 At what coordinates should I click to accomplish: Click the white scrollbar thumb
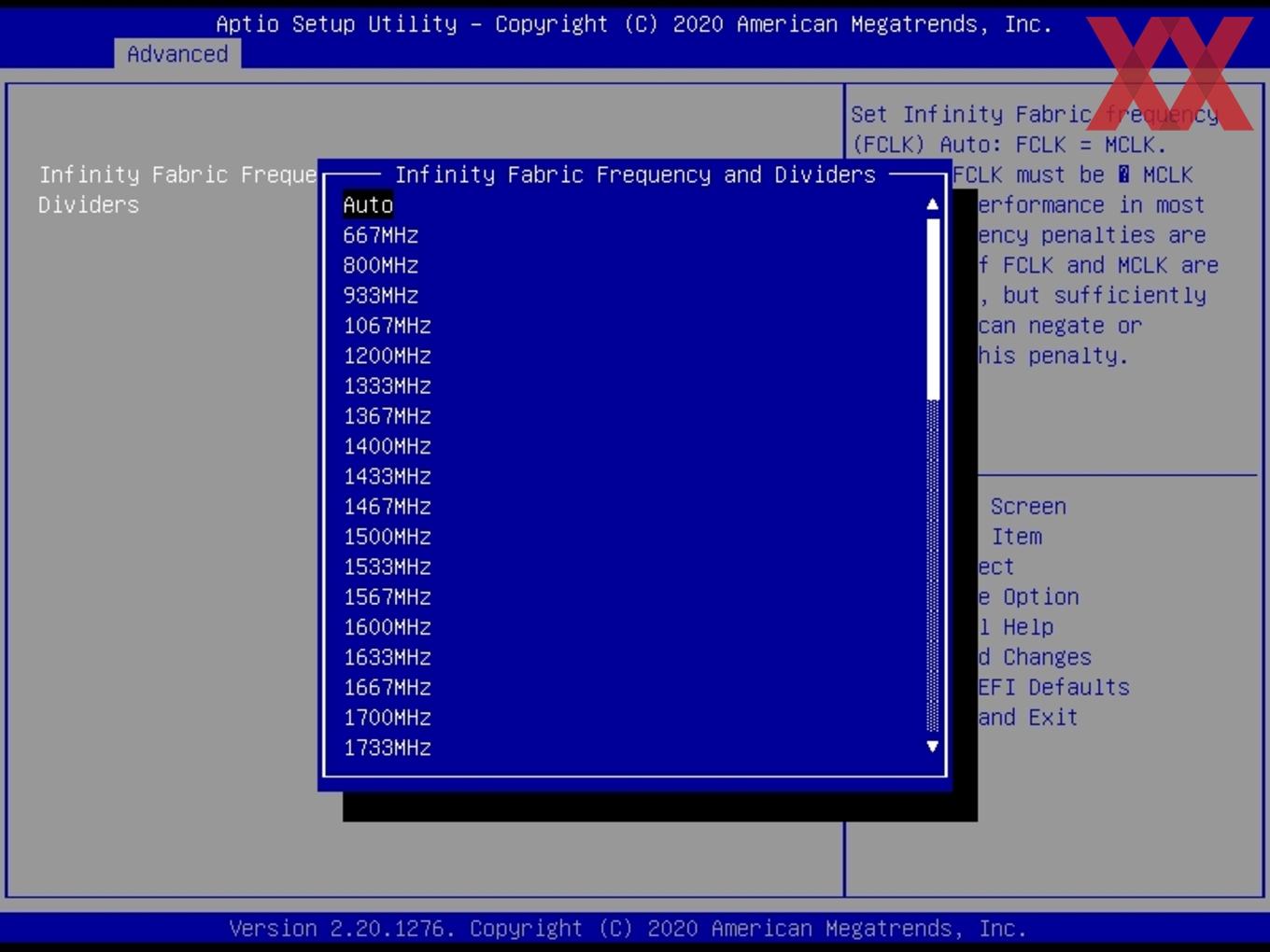[932, 309]
